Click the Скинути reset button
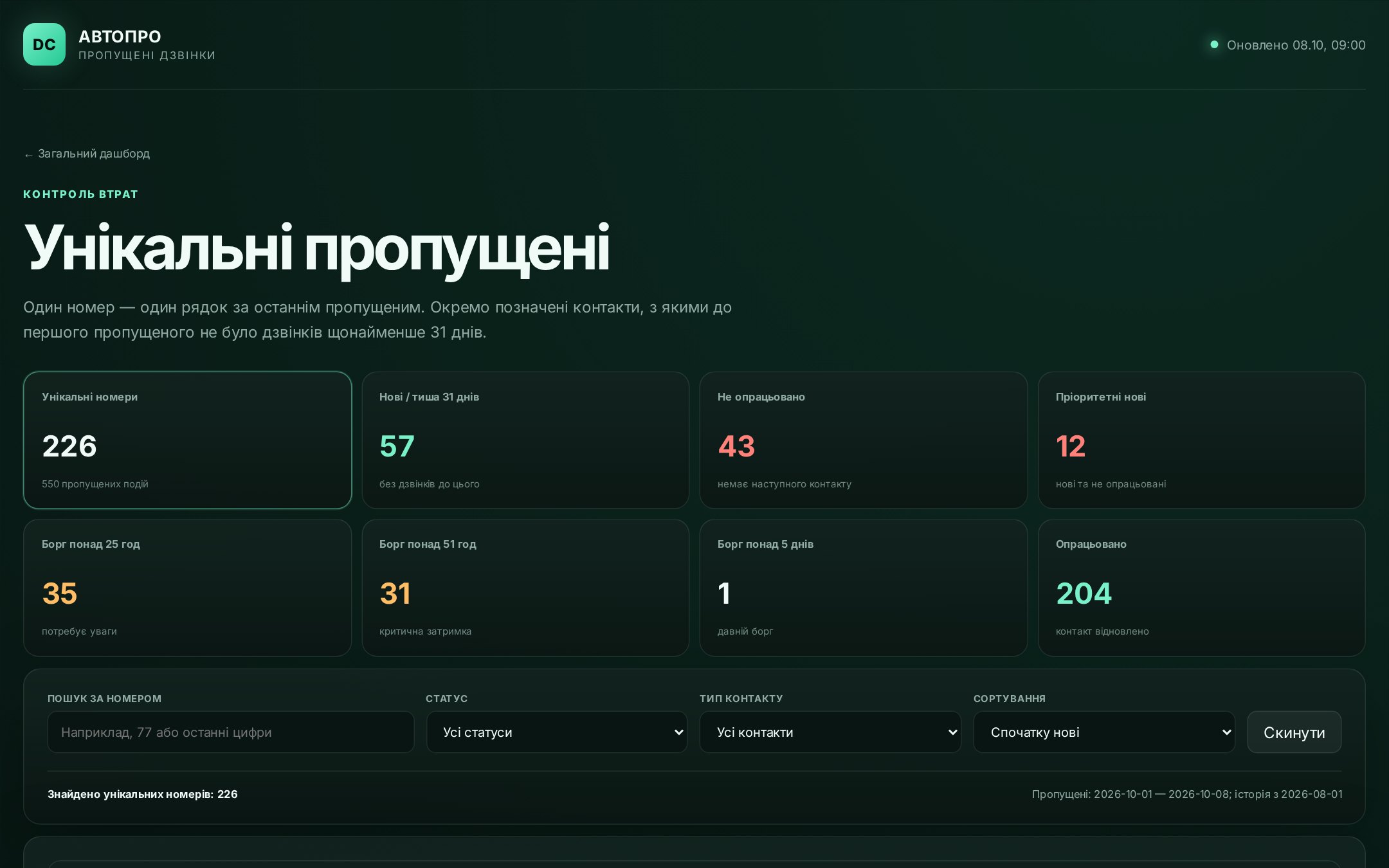The height and width of the screenshot is (868, 1389). (x=1294, y=732)
